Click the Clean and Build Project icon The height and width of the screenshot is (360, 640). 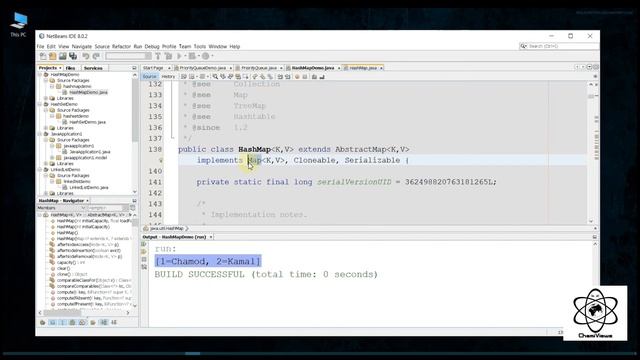tap(168, 56)
